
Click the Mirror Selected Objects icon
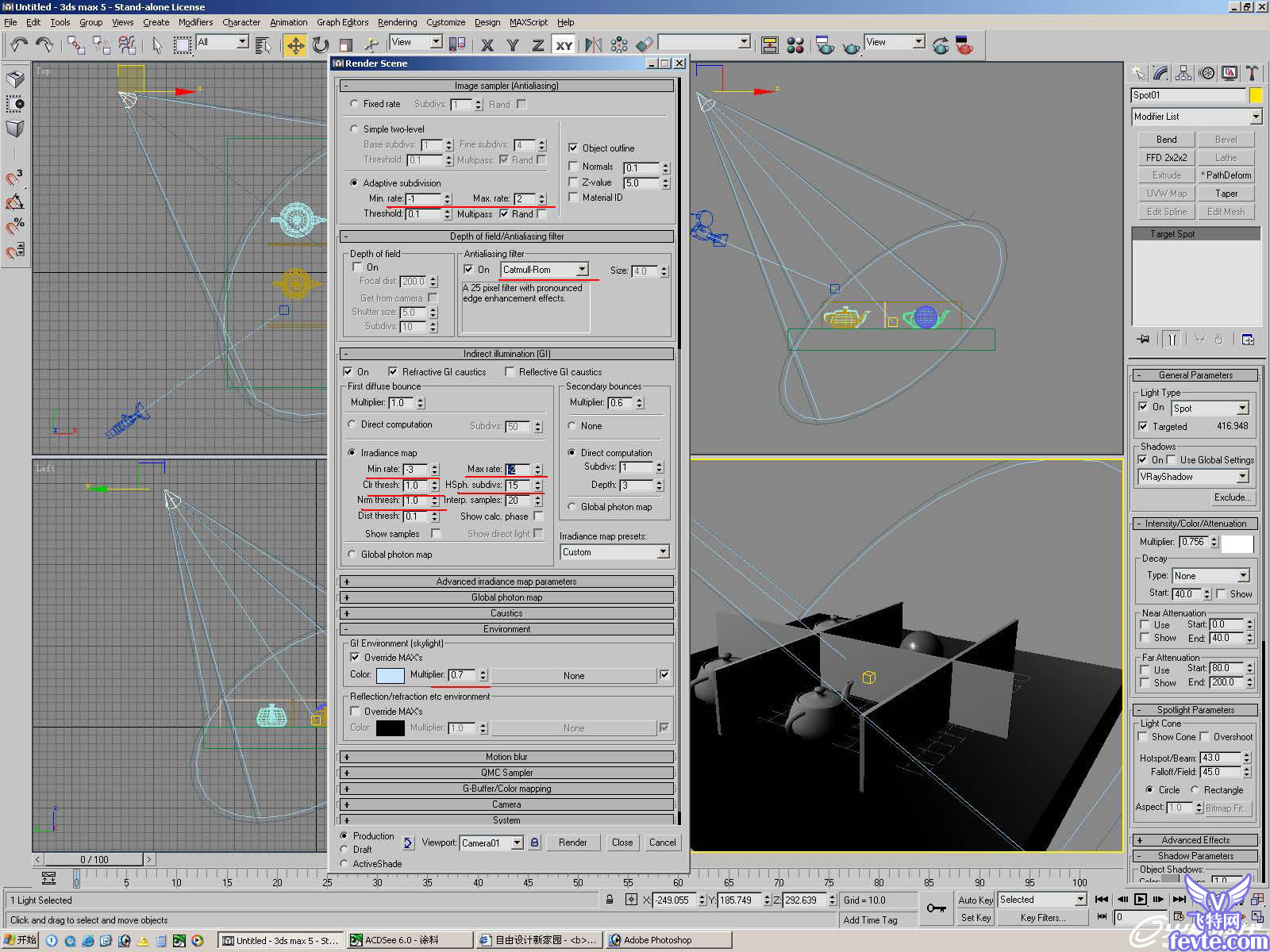[x=593, y=45]
